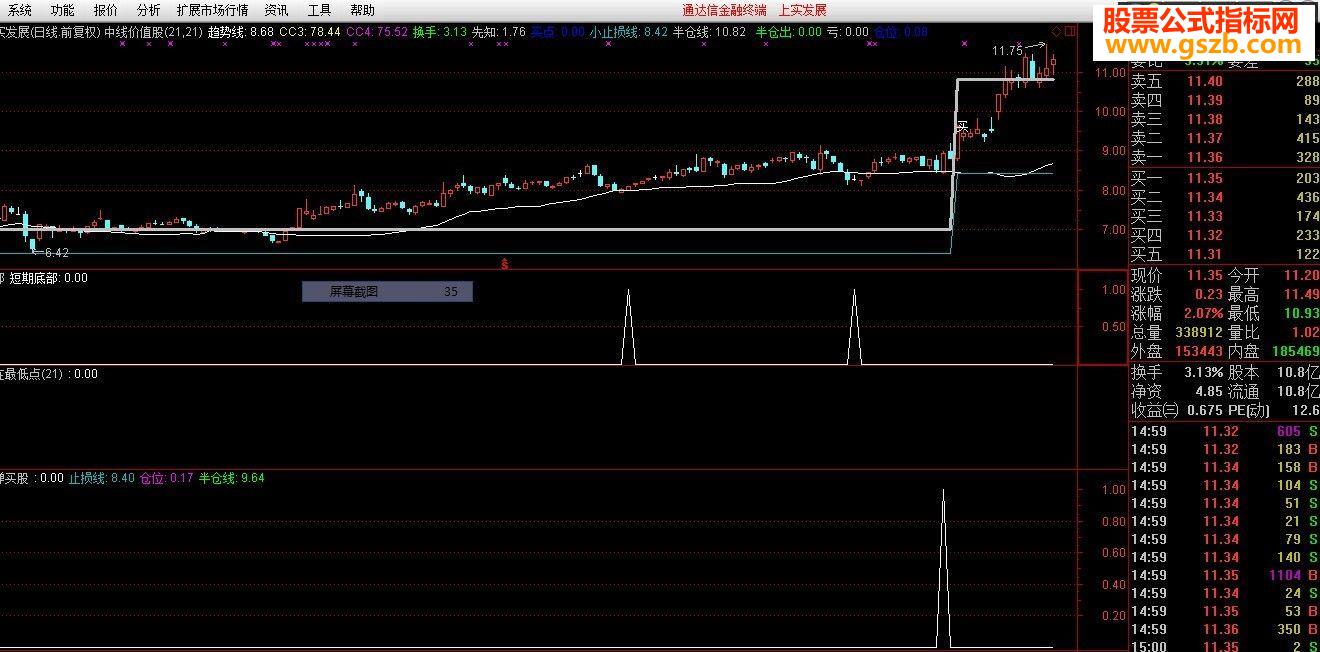Click the 卖三 11.38 order row

tap(1225, 119)
